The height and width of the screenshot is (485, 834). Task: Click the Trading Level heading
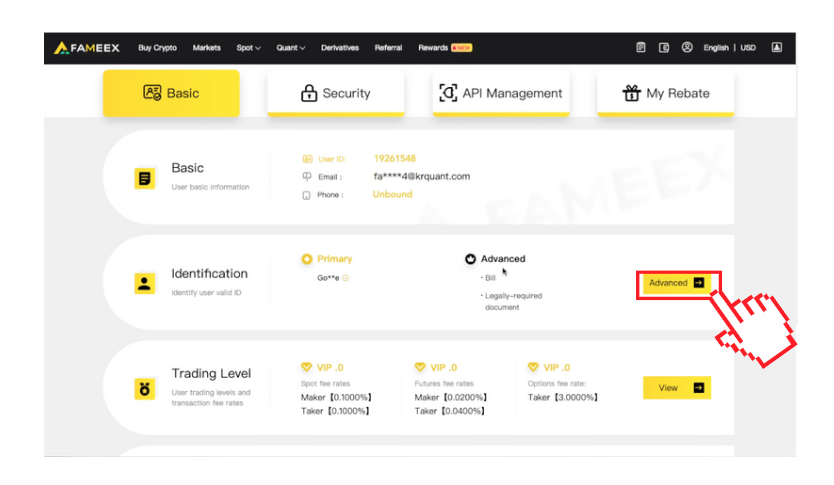click(x=211, y=373)
